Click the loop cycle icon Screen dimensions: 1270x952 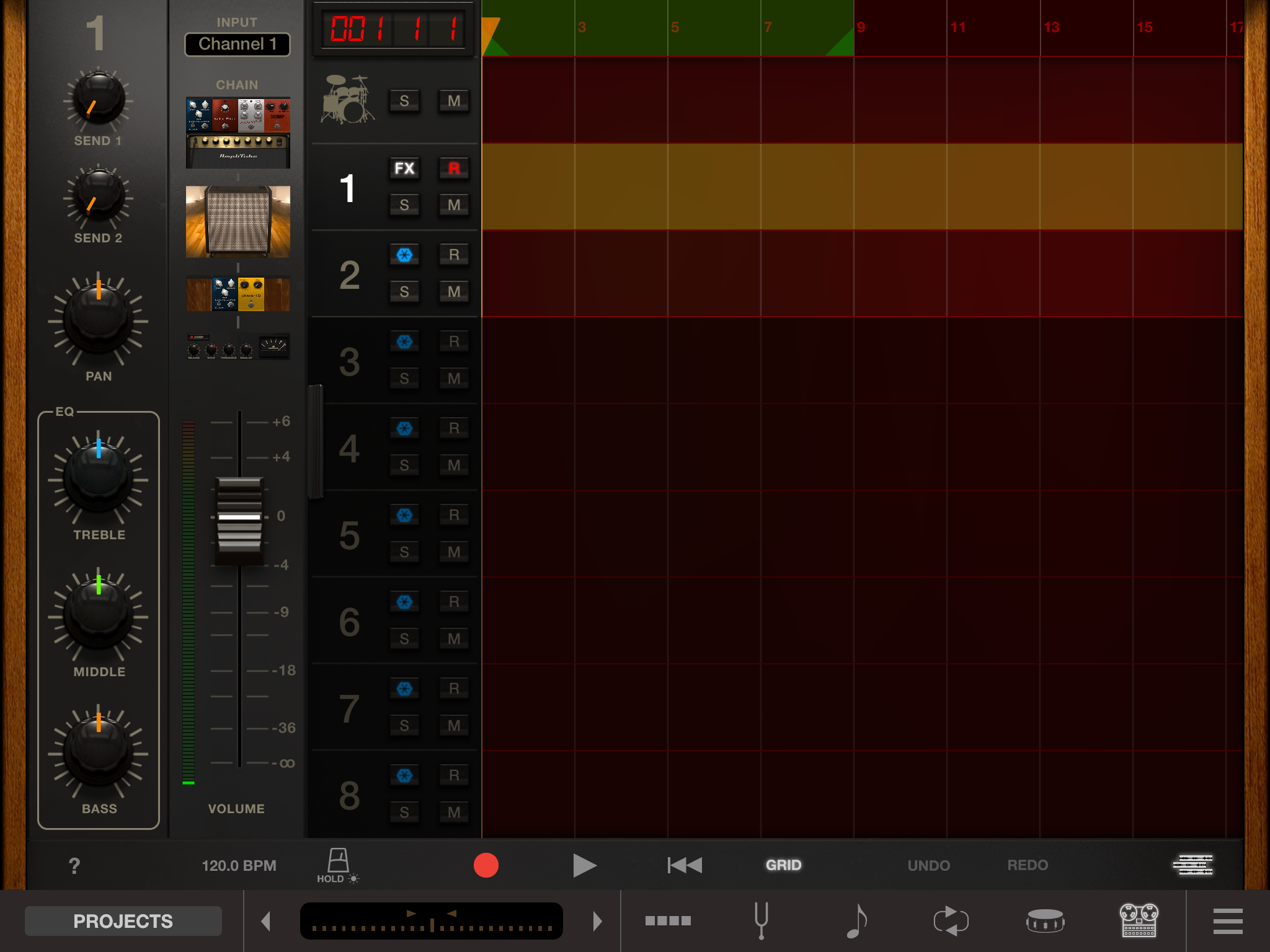pyautogui.click(x=951, y=920)
